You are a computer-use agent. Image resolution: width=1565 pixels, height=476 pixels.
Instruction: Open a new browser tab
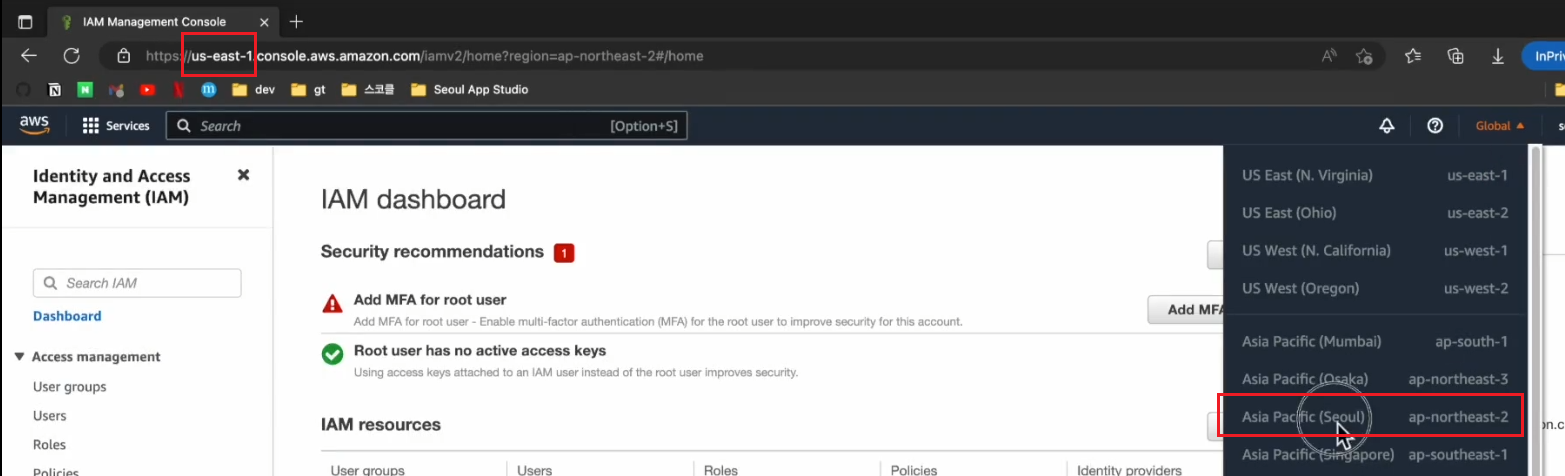tap(296, 22)
